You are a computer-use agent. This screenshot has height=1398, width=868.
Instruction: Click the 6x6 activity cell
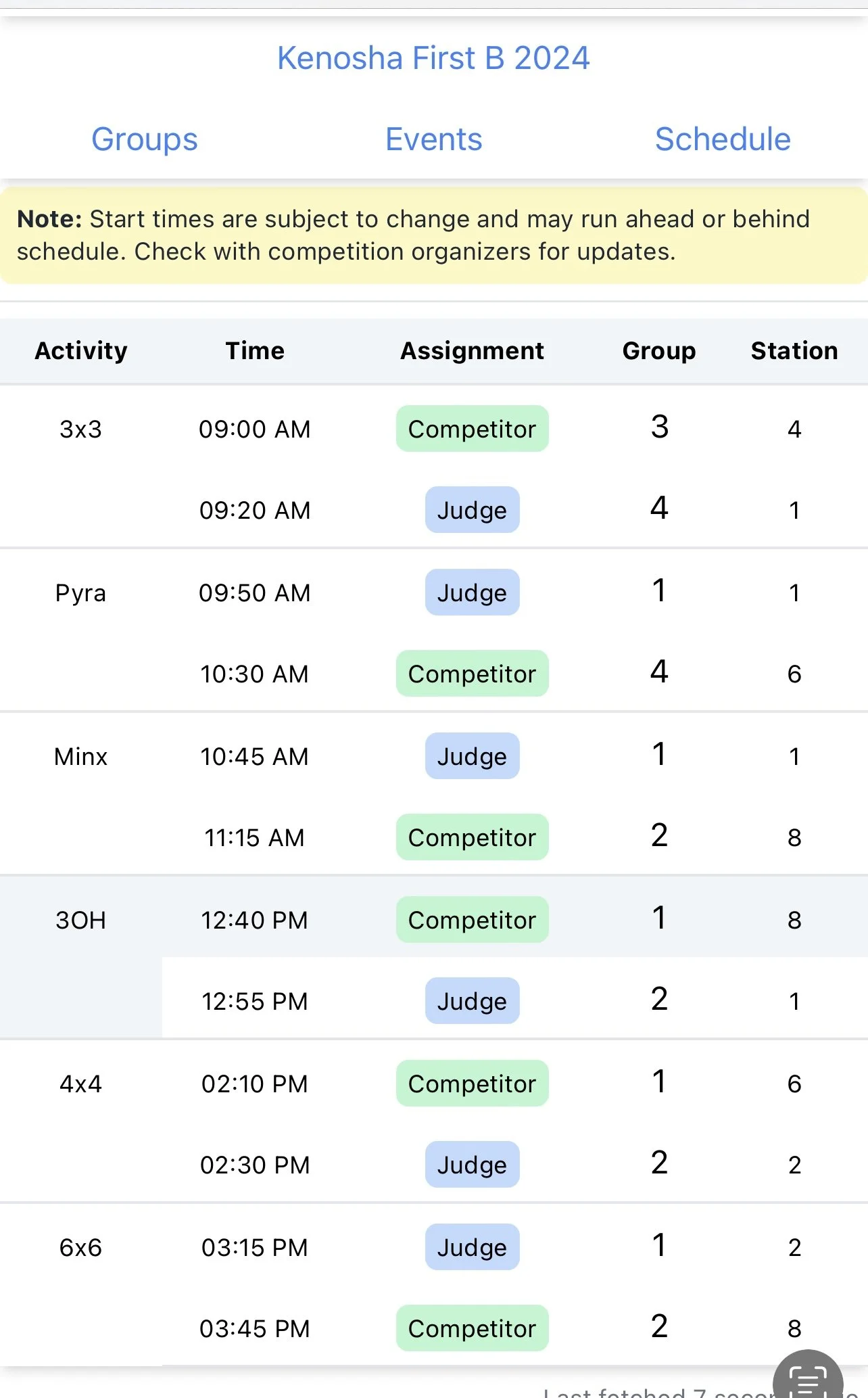(81, 1247)
